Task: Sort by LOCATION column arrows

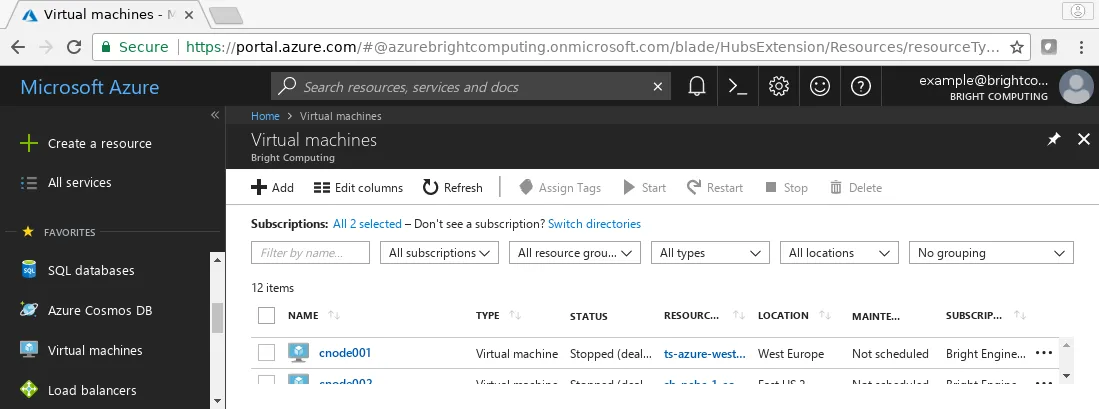Action: click(x=825, y=316)
